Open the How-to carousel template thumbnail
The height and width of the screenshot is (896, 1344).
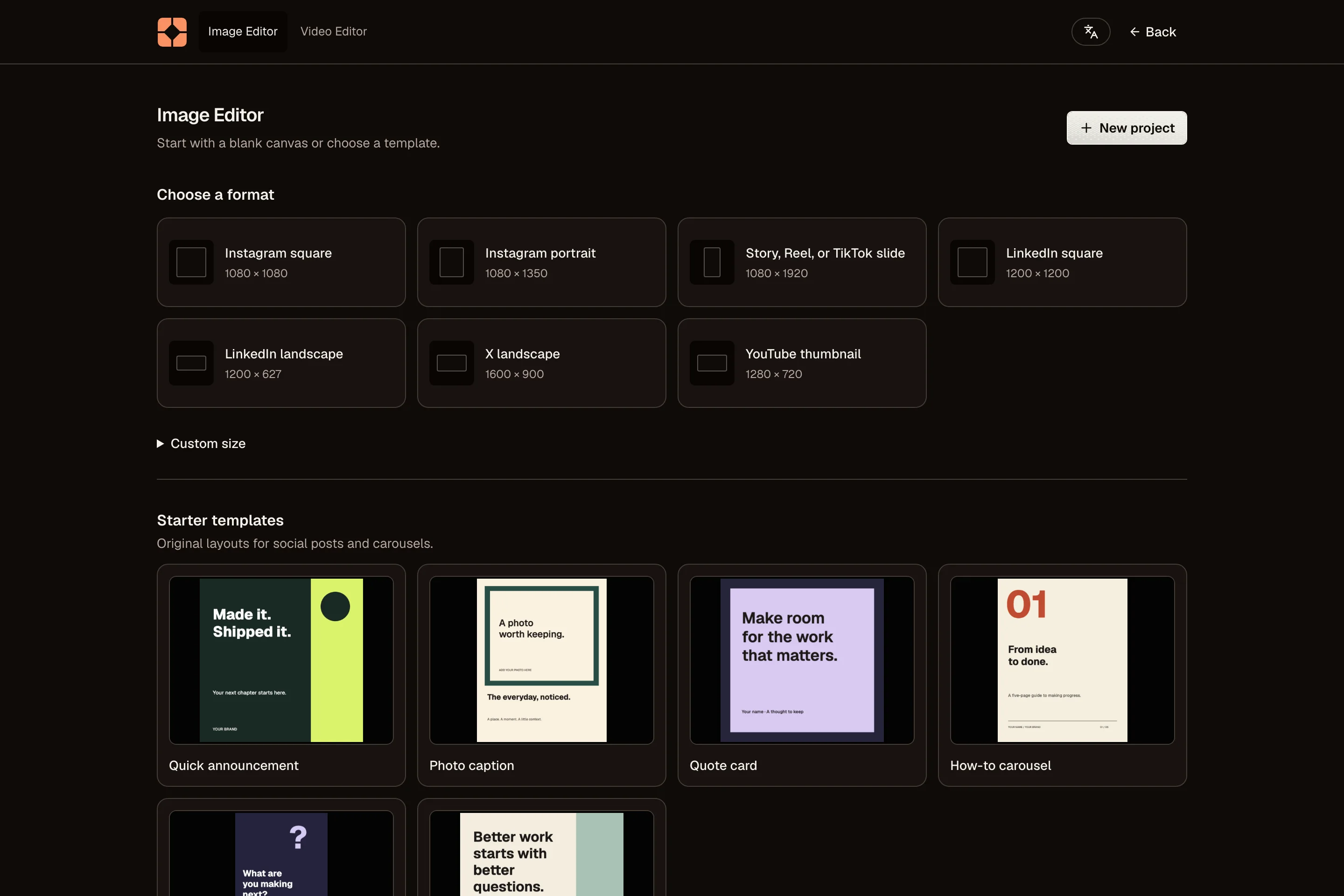coord(1062,660)
